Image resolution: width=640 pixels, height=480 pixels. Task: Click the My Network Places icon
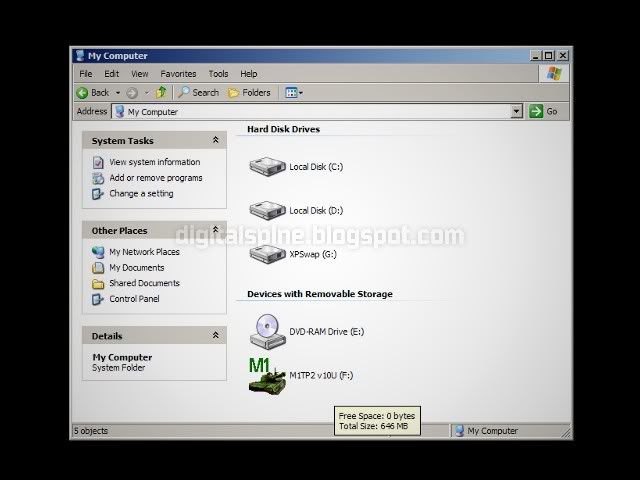coord(98,252)
